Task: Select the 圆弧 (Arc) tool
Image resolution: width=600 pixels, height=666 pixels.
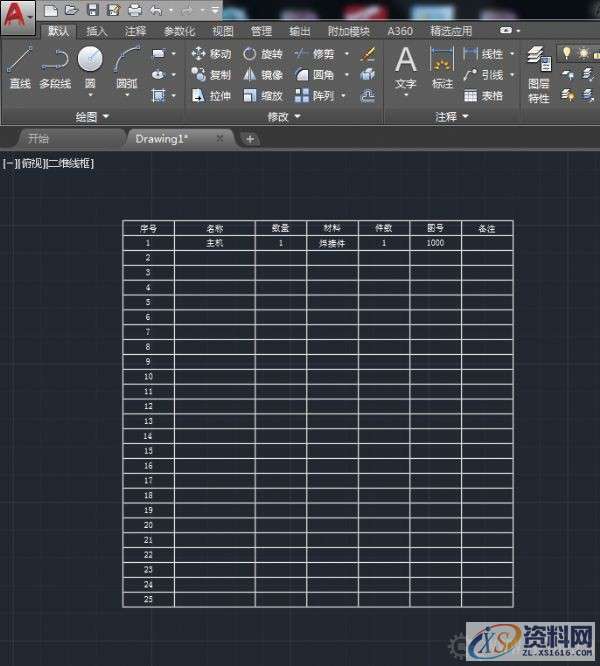Action: tap(127, 68)
